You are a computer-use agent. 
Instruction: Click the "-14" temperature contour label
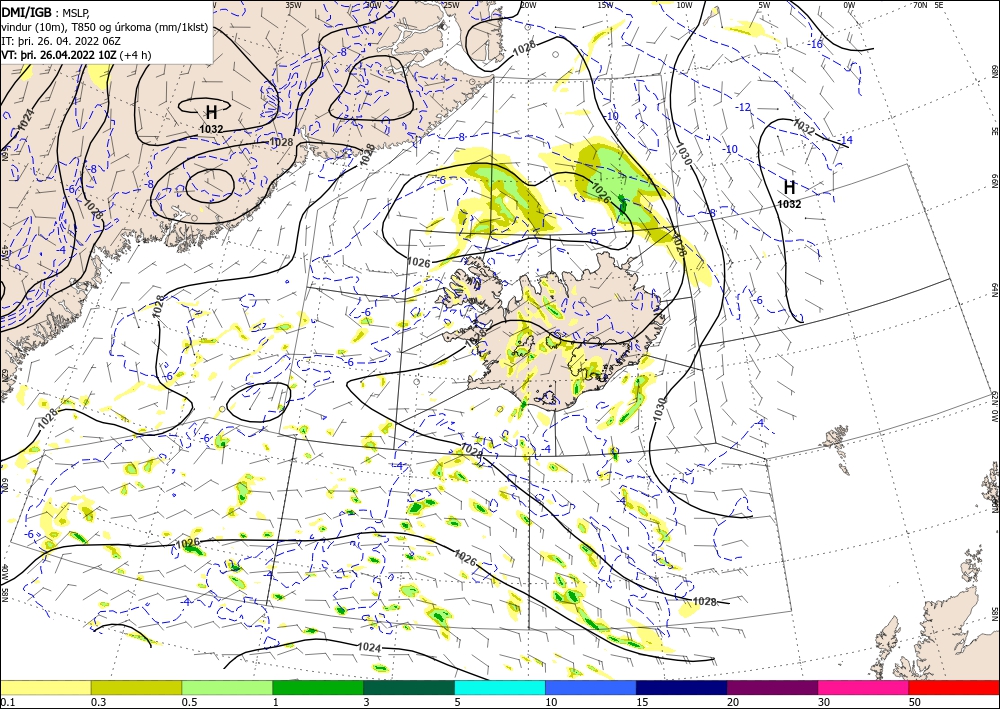coord(845,140)
